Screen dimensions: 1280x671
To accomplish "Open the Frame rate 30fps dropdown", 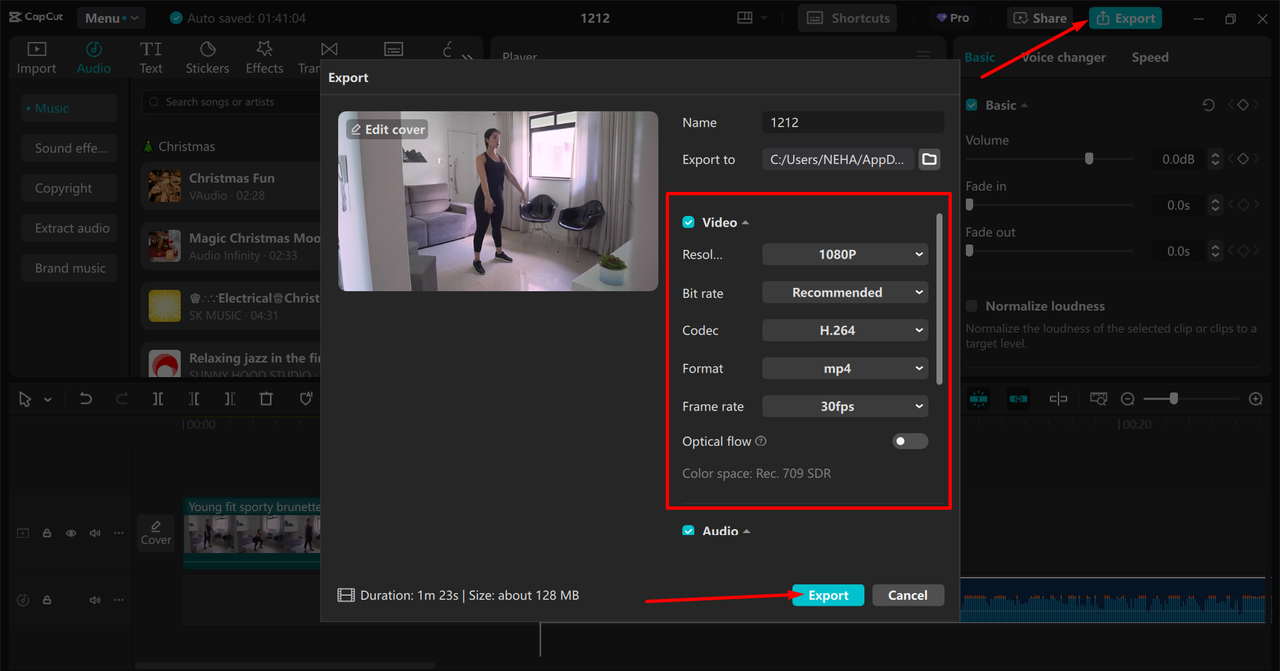I will click(845, 407).
